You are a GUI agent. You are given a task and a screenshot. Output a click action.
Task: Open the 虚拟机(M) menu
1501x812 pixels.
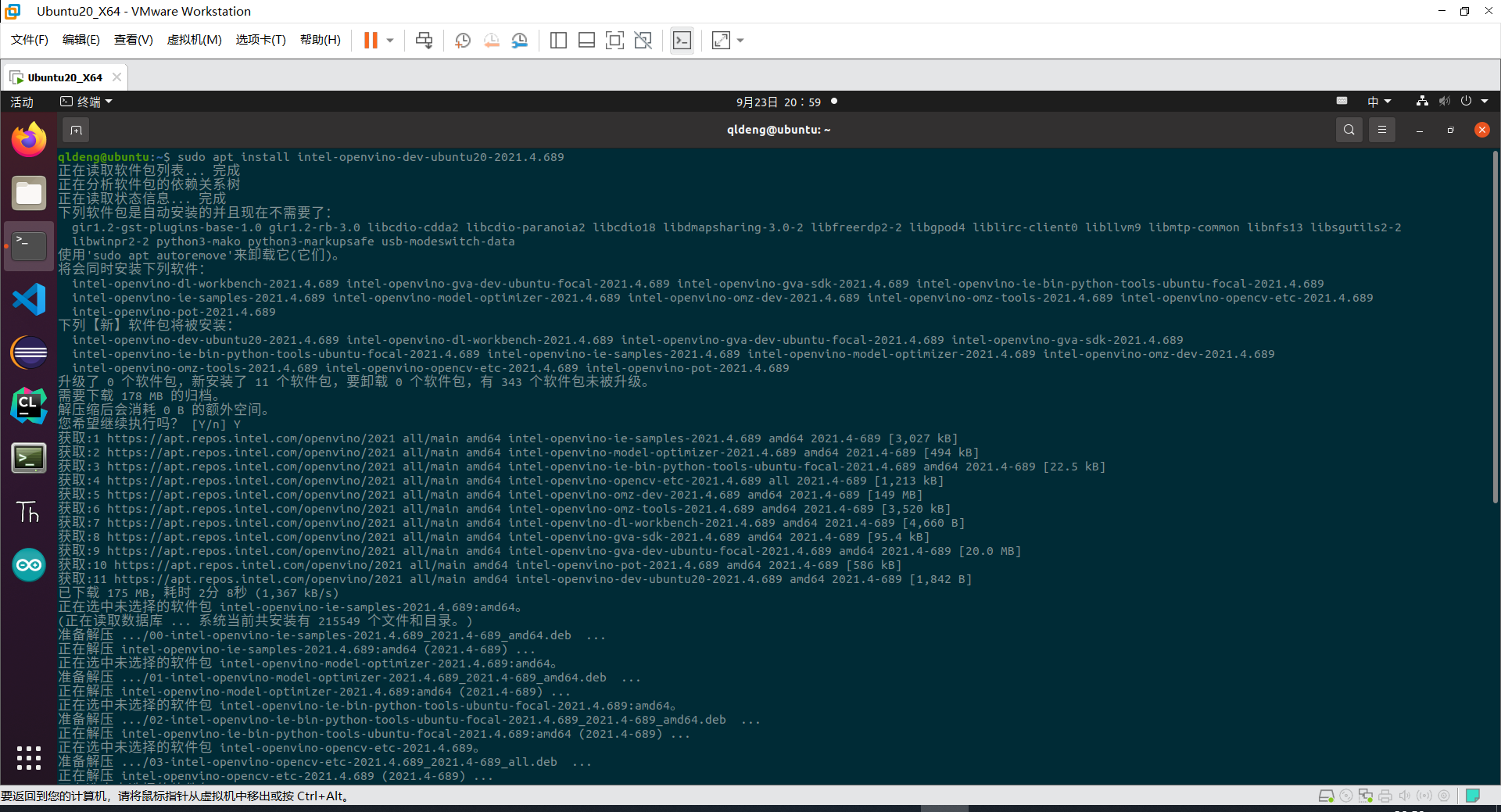(195, 40)
